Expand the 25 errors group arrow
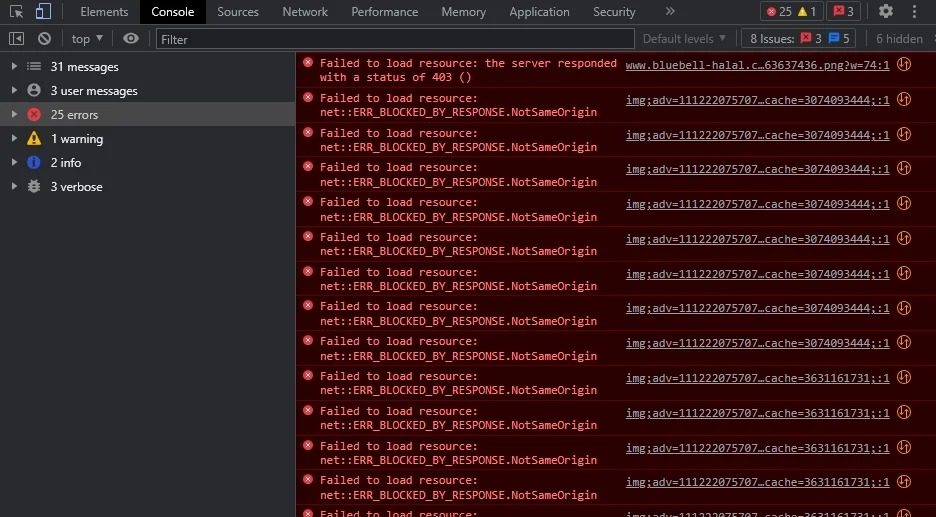 click(14, 114)
